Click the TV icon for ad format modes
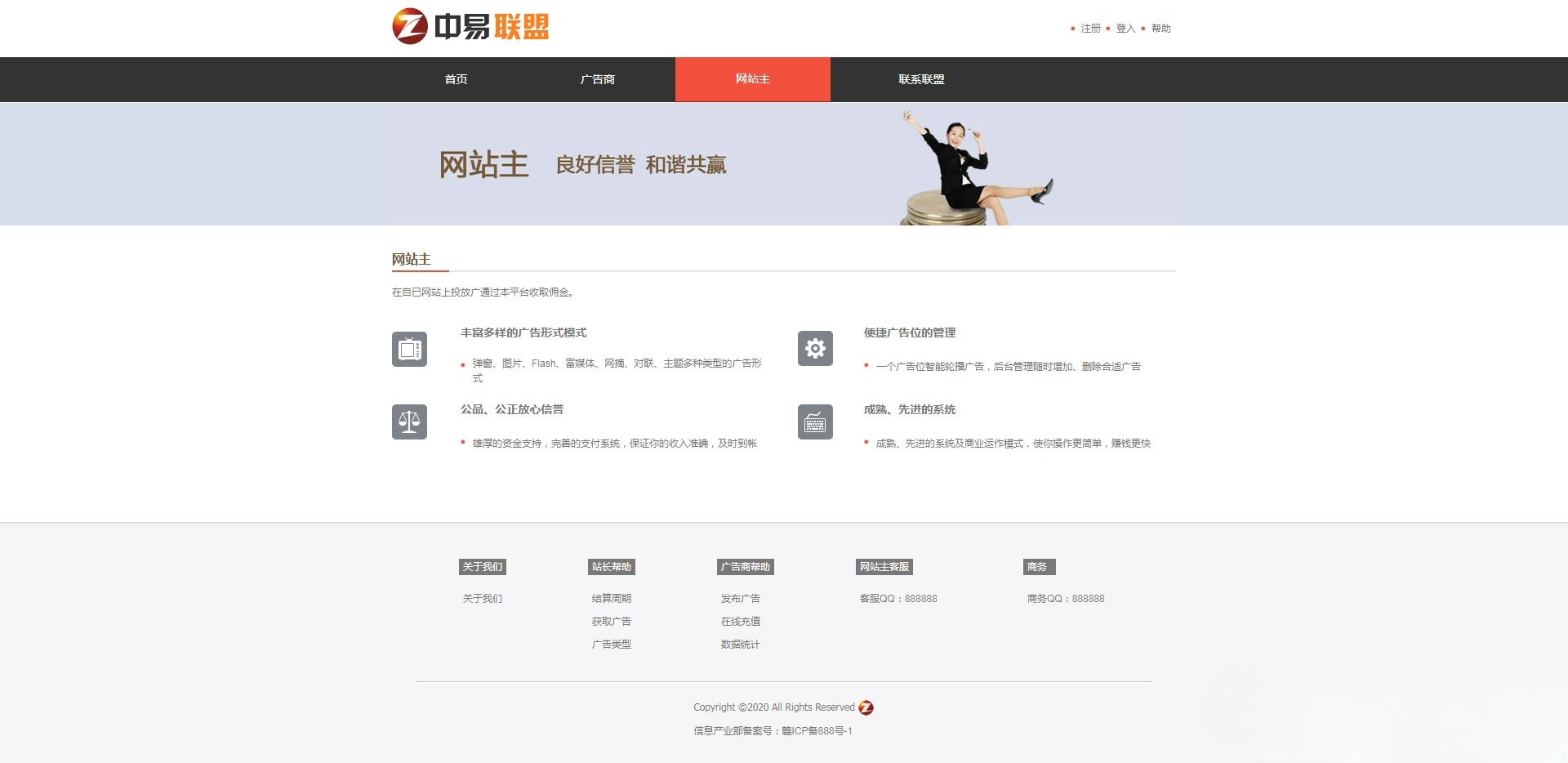The height and width of the screenshot is (763, 1568). coord(409,349)
